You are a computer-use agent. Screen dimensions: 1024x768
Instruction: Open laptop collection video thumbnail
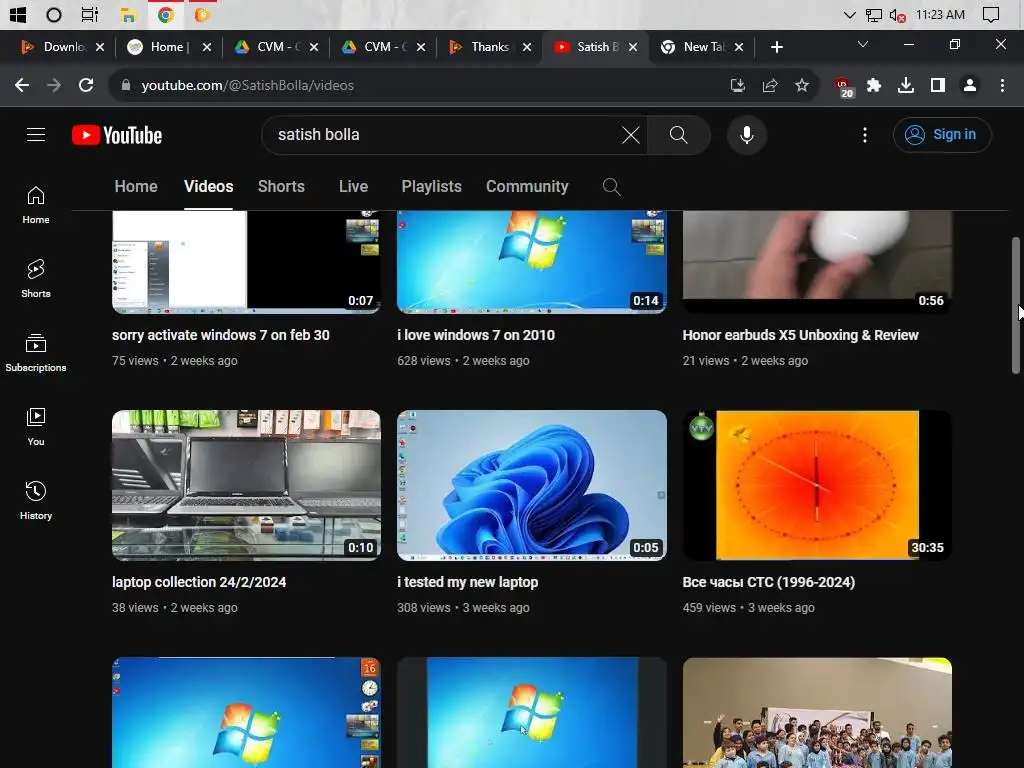pyautogui.click(x=246, y=485)
